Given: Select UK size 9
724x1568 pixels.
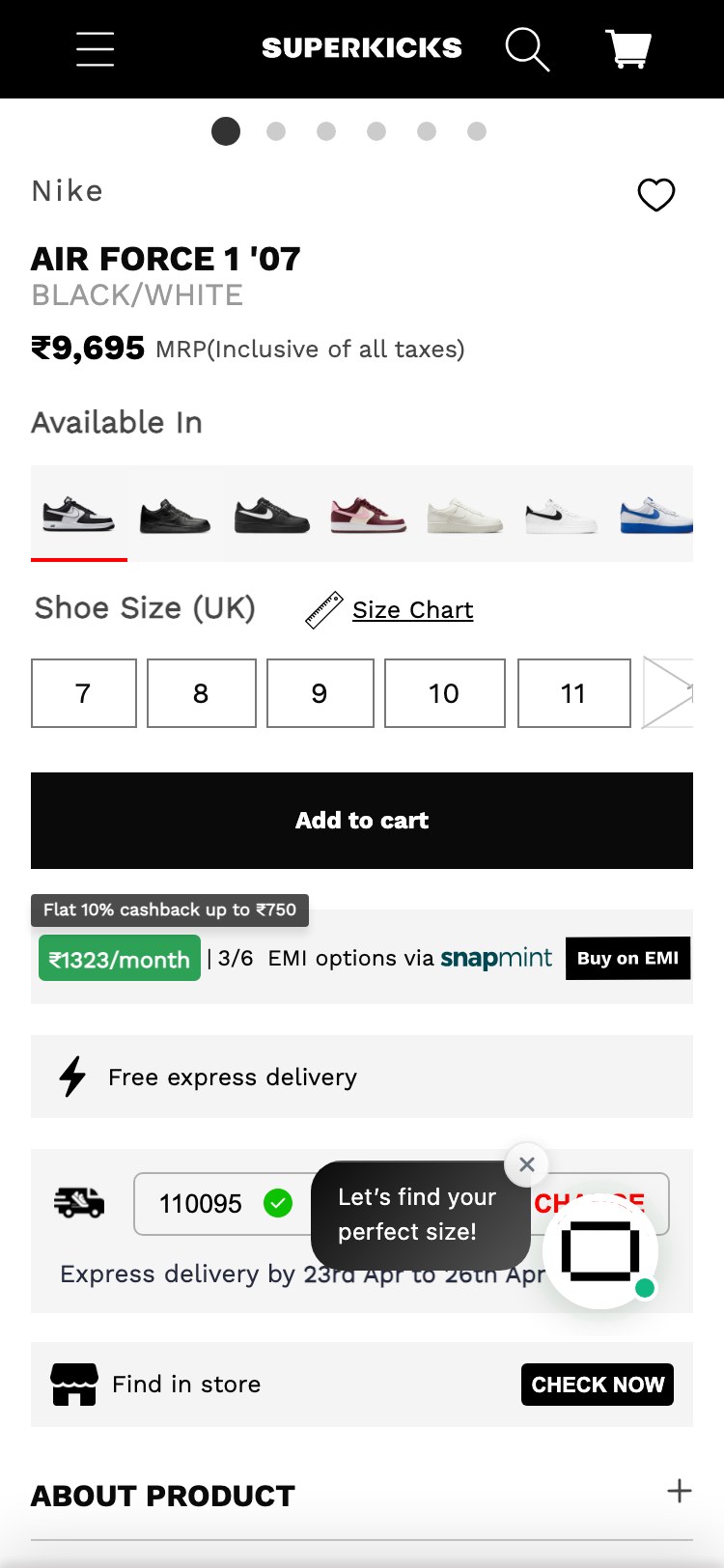Looking at the screenshot, I should (320, 693).
